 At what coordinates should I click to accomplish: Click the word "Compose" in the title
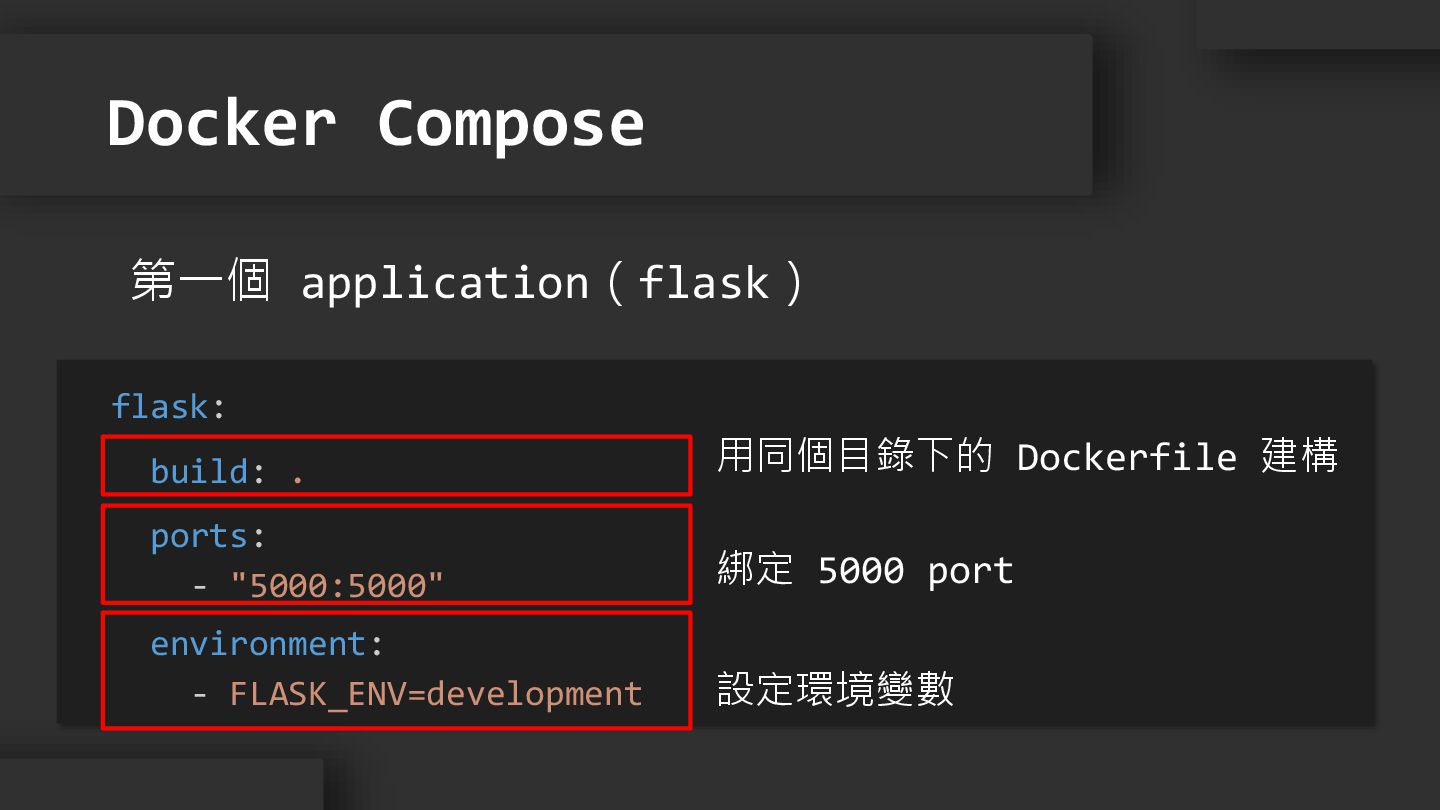[510, 124]
